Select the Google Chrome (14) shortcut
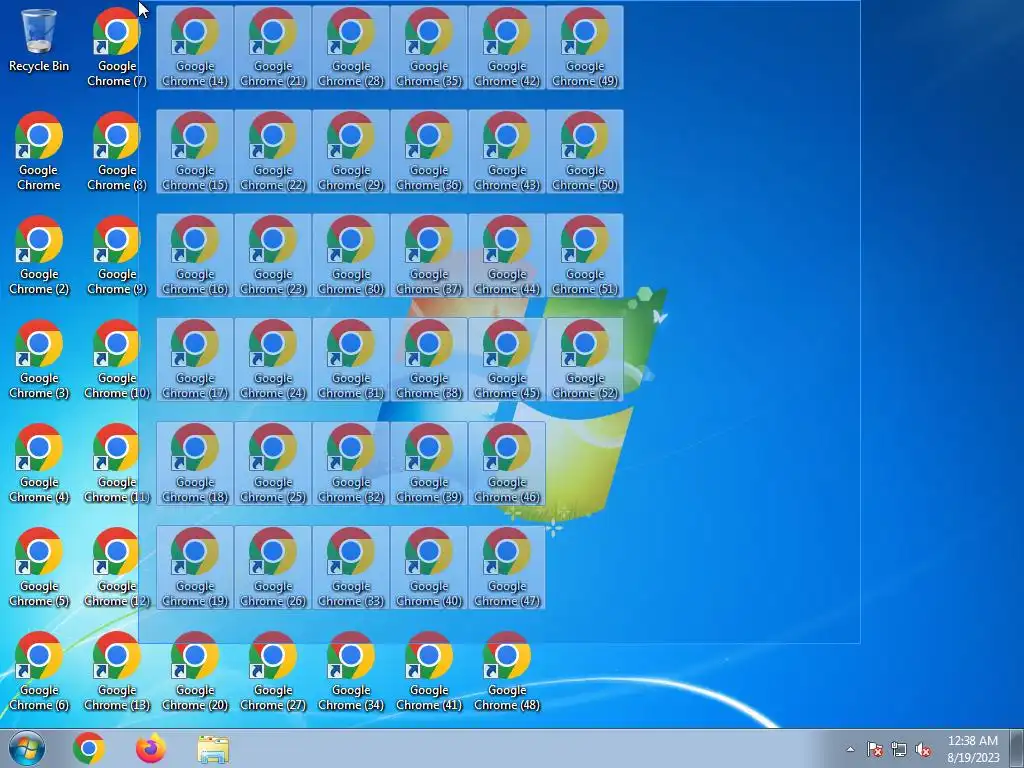The height and width of the screenshot is (768, 1024). [195, 47]
